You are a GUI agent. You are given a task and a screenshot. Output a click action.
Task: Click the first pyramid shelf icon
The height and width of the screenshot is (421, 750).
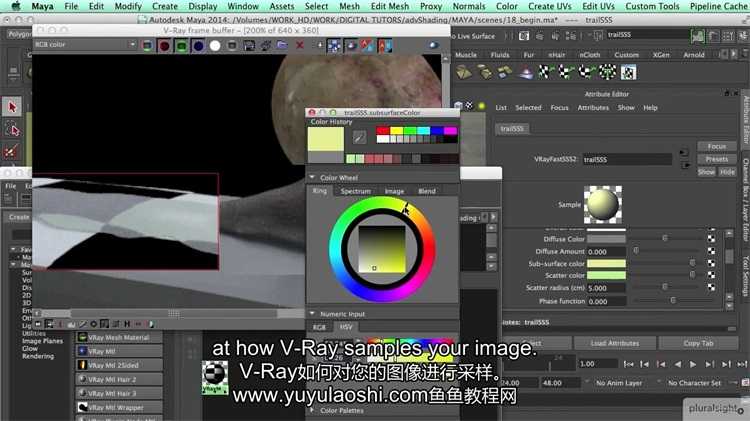click(x=463, y=73)
